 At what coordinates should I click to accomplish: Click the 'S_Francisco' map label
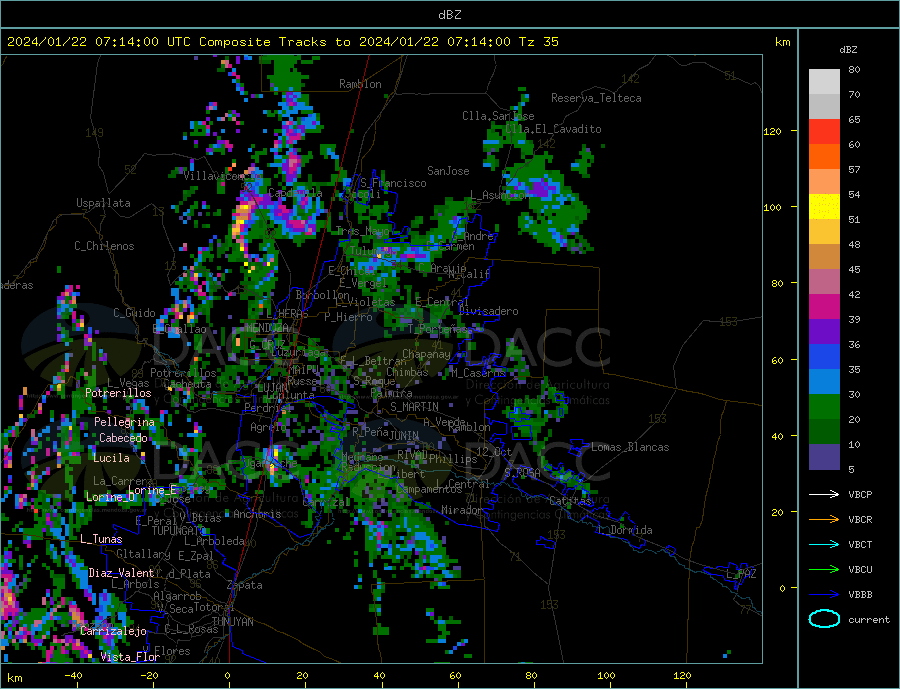coord(393,183)
